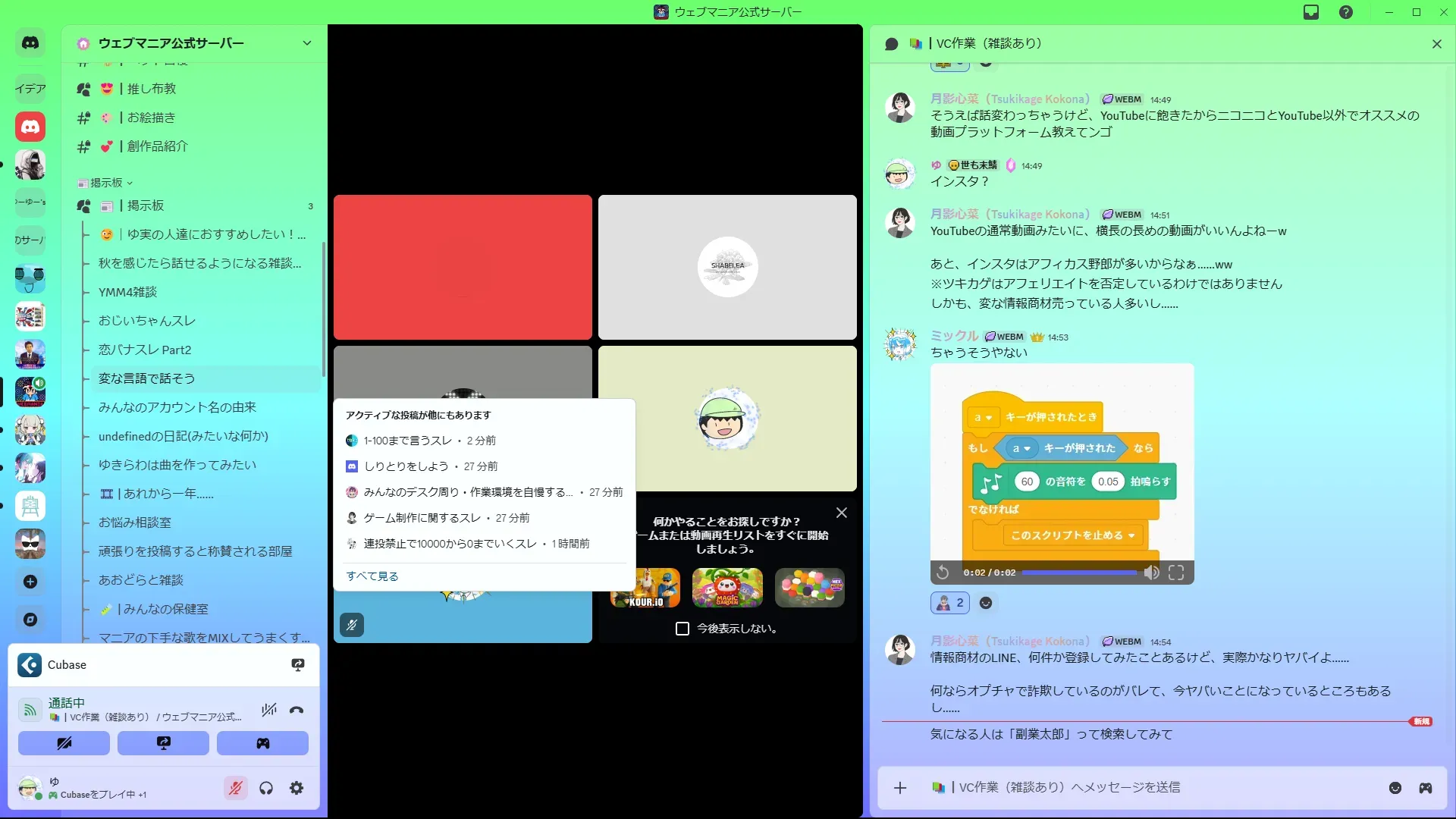Toggle deafen with the headphones icon
This screenshot has width=1456, height=819.
tap(266, 789)
